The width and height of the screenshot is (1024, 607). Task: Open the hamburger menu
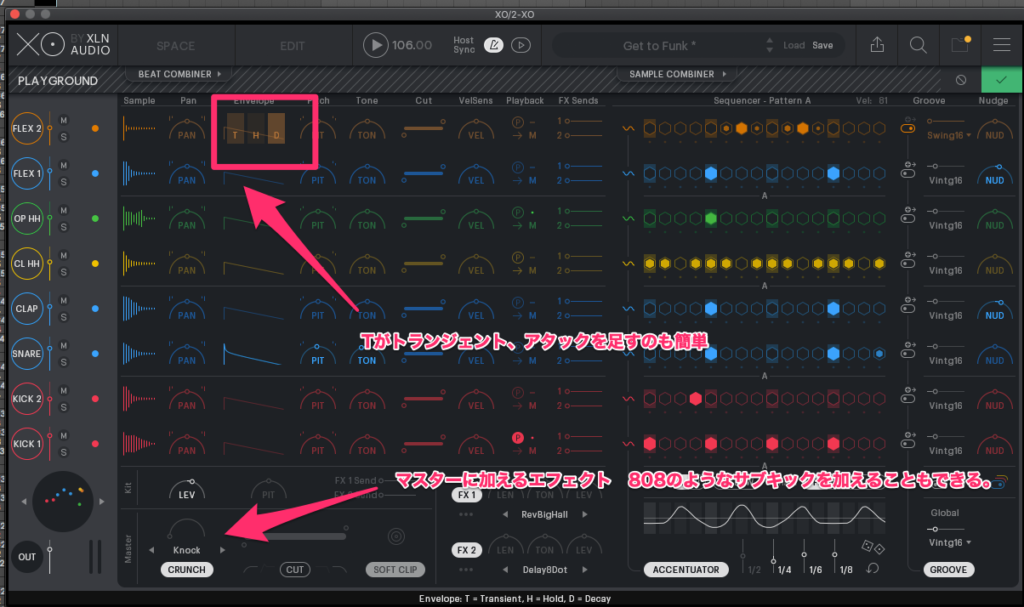pyautogui.click(x=1000, y=45)
